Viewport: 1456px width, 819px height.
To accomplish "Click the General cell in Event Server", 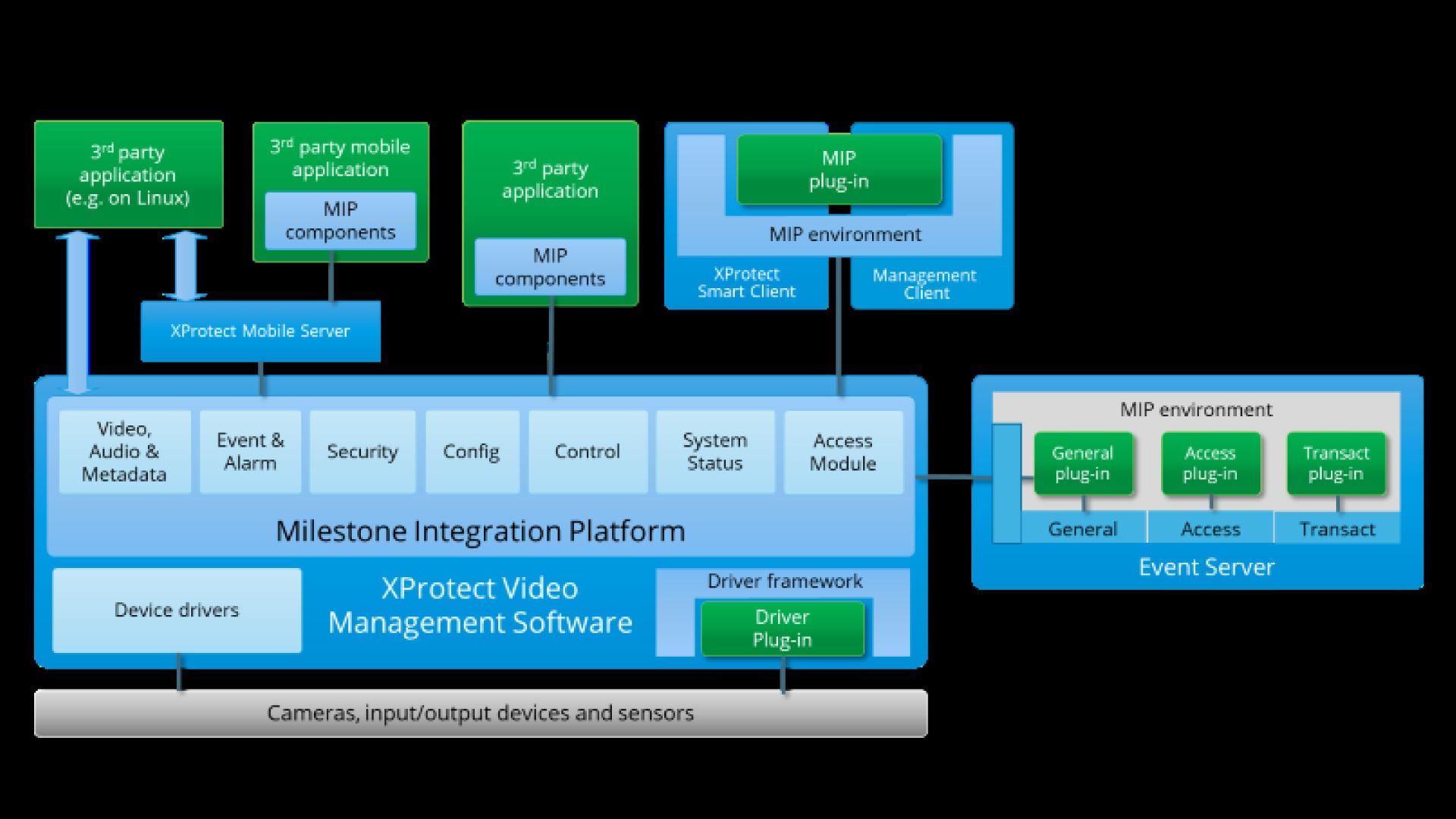I will (1083, 529).
